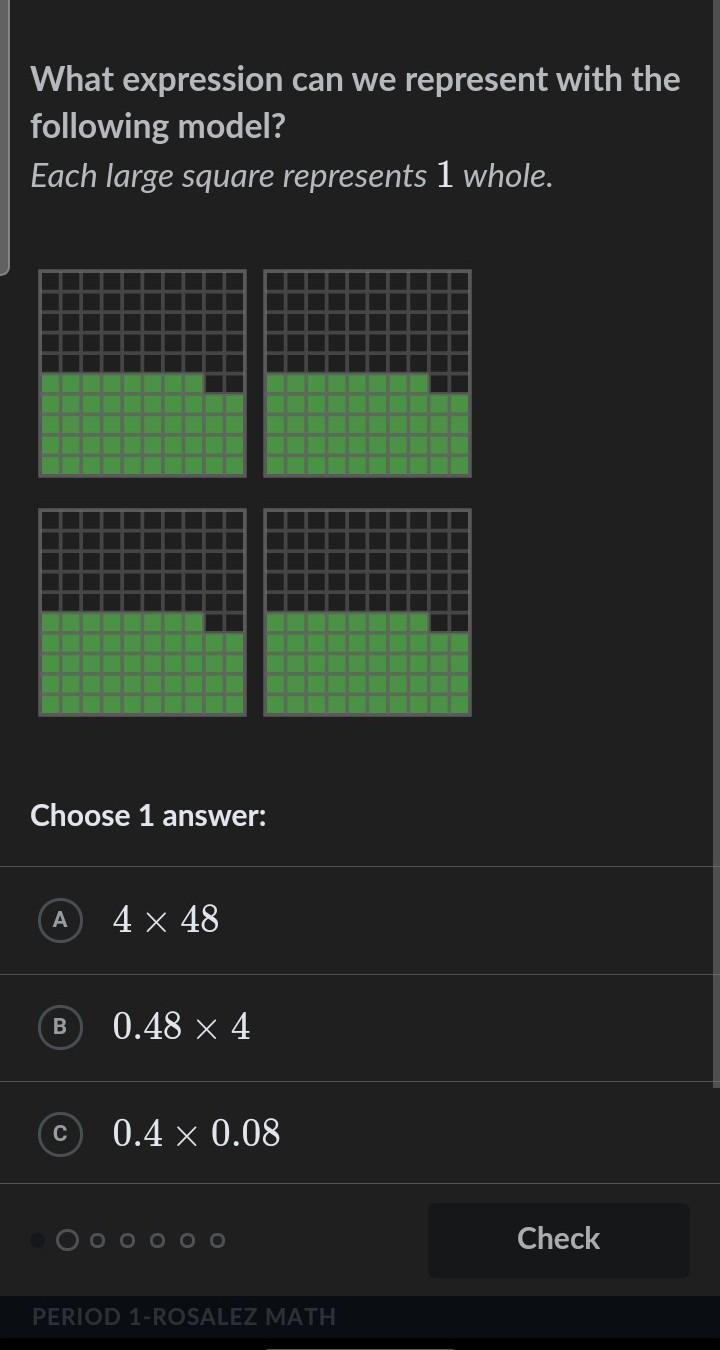Screen dimensions: 720x1350
Task: Click the Check button
Action: tap(558, 1239)
